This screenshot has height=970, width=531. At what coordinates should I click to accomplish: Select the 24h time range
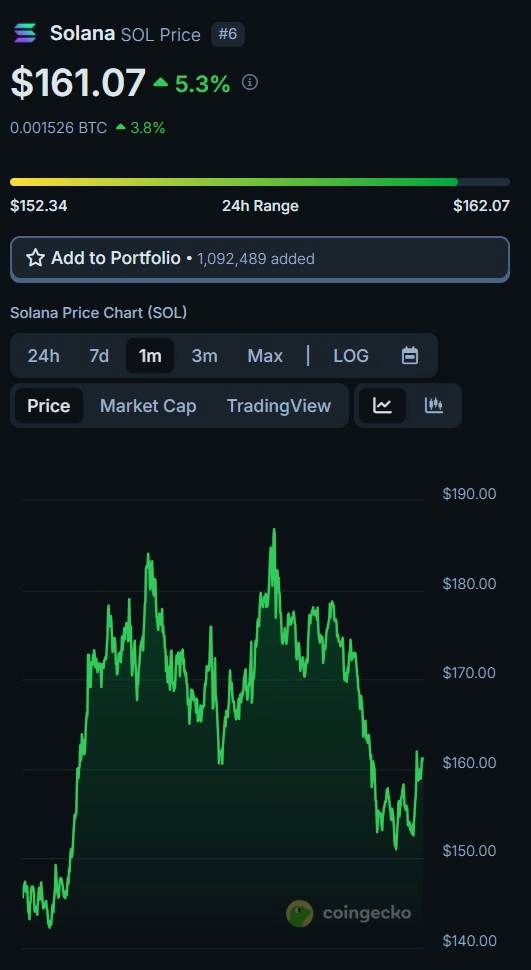click(44, 356)
